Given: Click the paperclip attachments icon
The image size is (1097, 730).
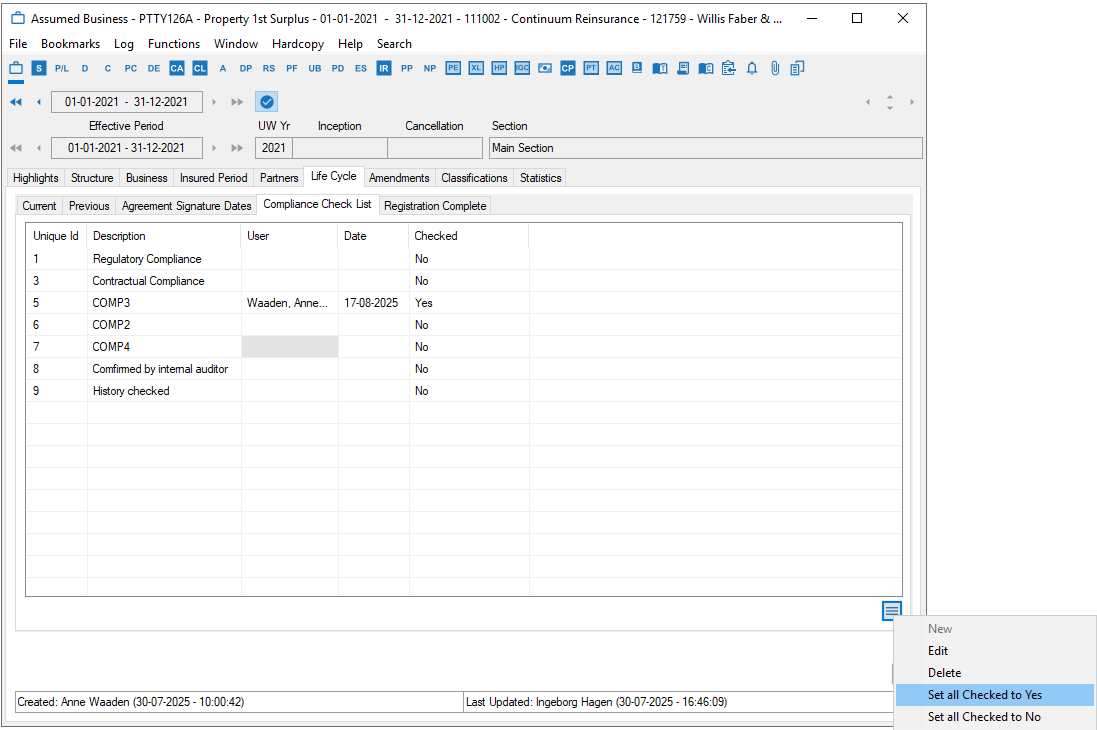Looking at the screenshot, I should tap(774, 68).
